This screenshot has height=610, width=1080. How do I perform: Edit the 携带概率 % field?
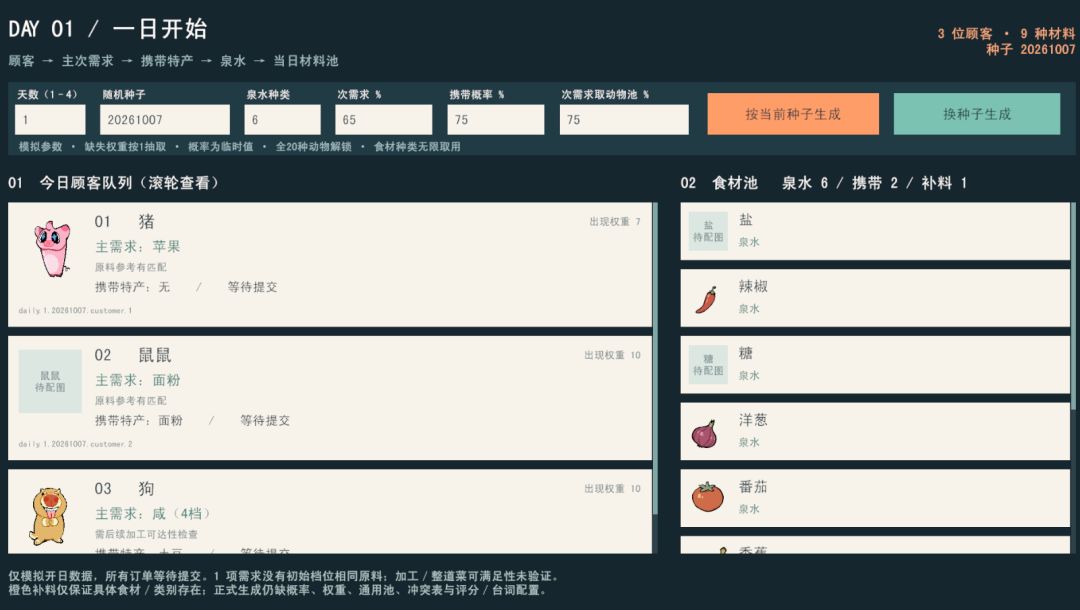pos(496,120)
